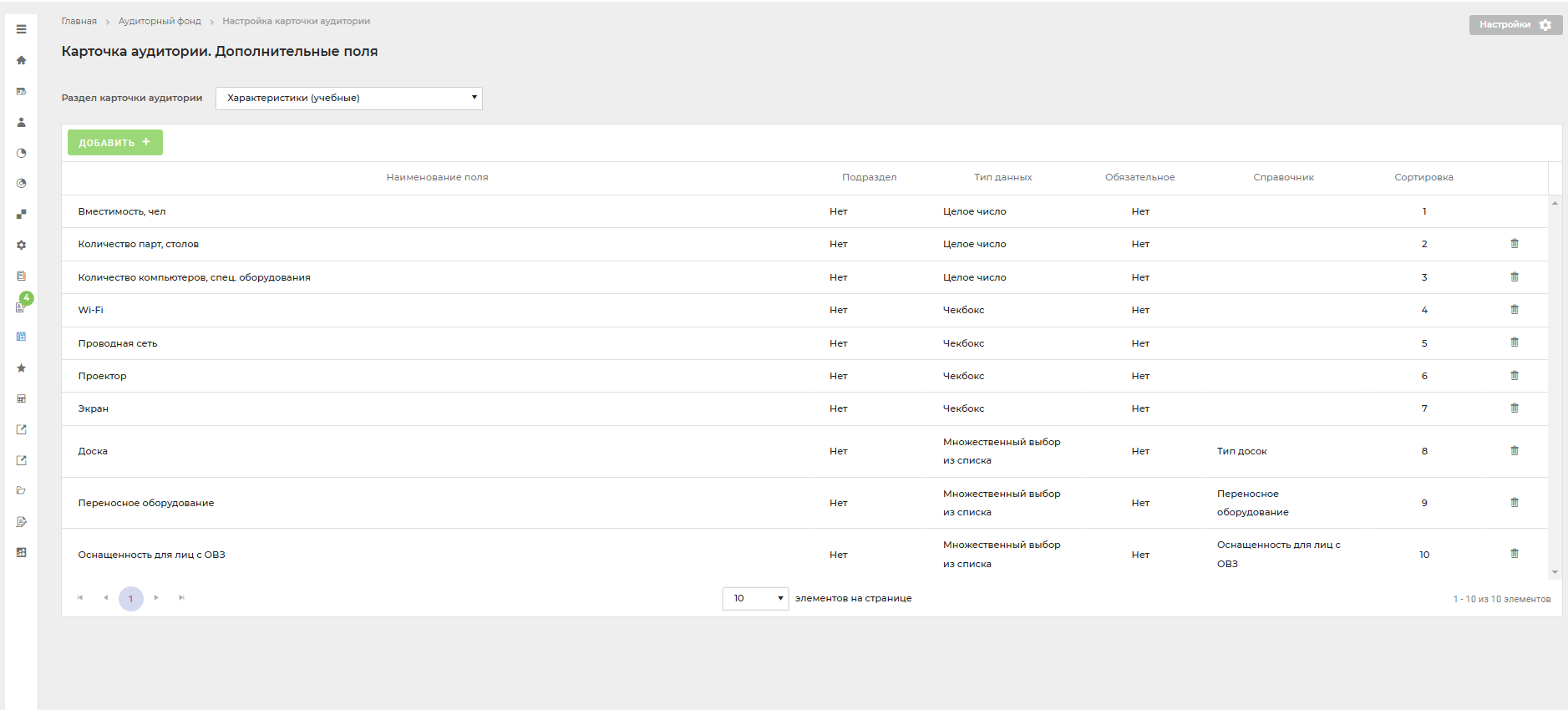The height and width of the screenshot is (710, 1568).
Task: Sort by 'Наименование поля' column header
Action: pos(437,177)
